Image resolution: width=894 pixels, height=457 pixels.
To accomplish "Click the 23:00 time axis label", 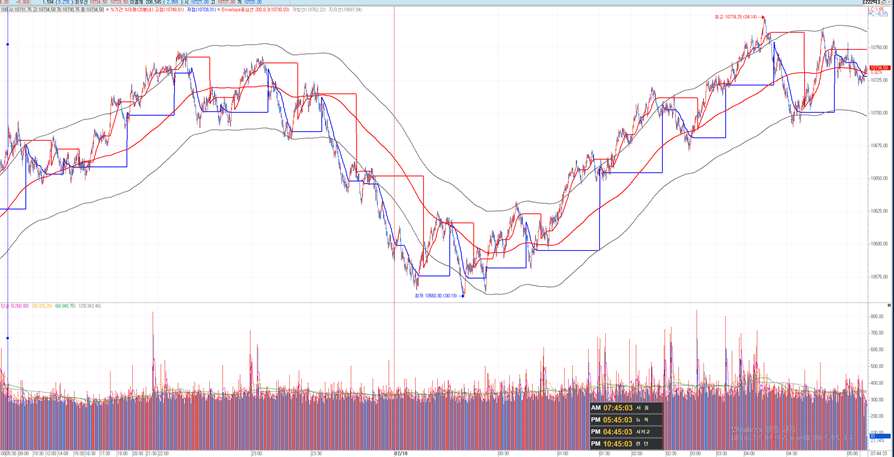I will pyautogui.click(x=257, y=454).
